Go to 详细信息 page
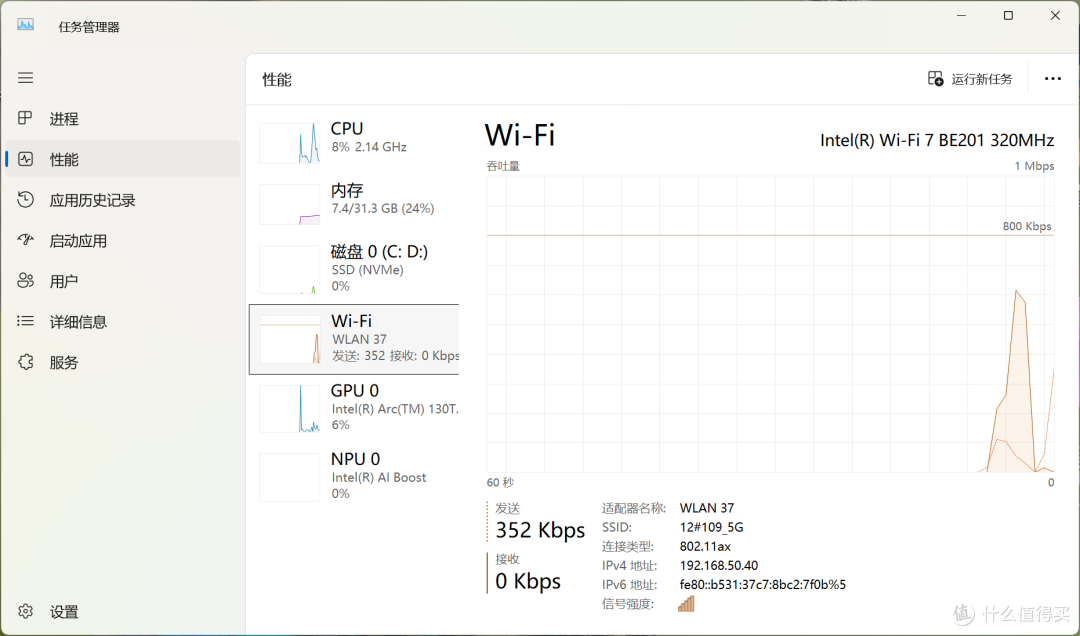1080x636 pixels. pyautogui.click(x=123, y=321)
